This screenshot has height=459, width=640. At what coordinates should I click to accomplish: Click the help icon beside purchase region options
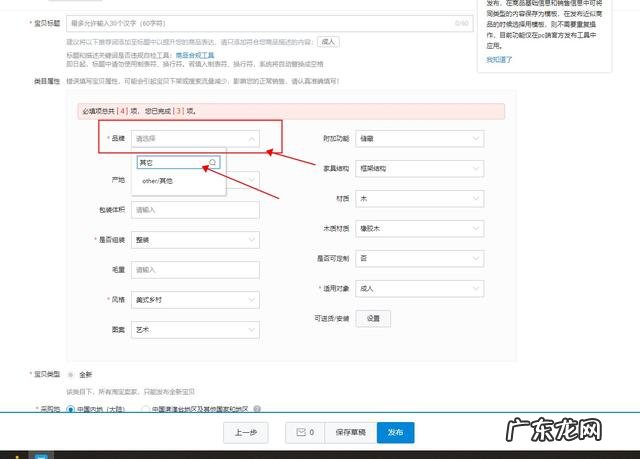point(257,408)
